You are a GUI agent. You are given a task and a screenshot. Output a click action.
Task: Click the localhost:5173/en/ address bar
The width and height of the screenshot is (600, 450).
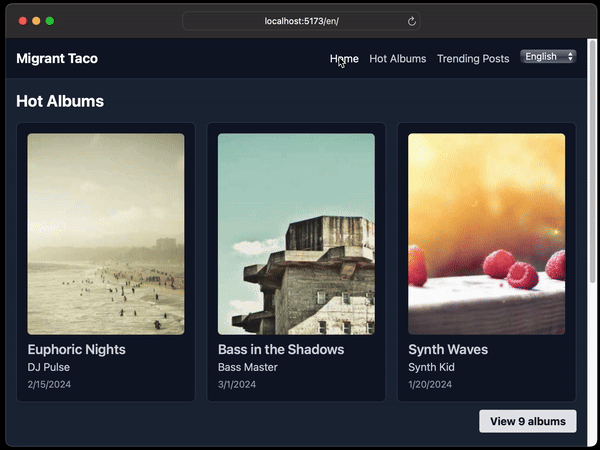pyautogui.click(x=301, y=21)
